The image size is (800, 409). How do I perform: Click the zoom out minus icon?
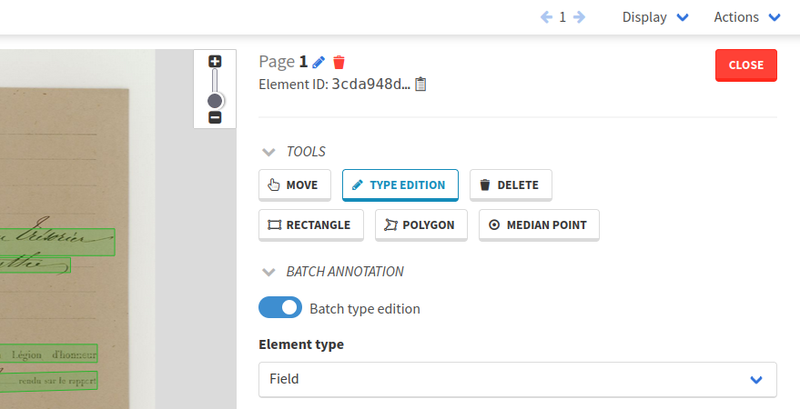[x=215, y=118]
